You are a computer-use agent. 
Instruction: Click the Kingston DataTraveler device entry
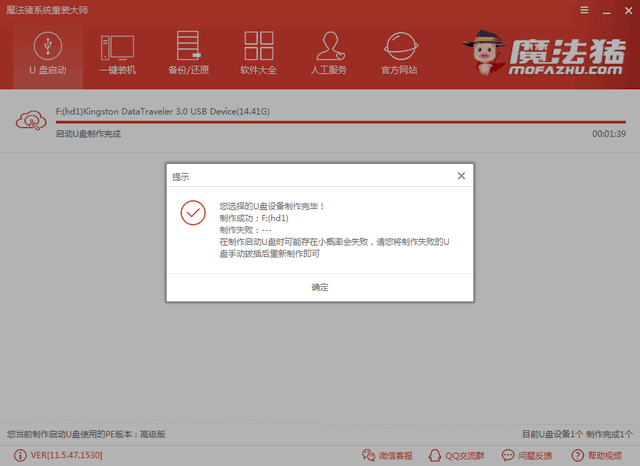[162, 108]
